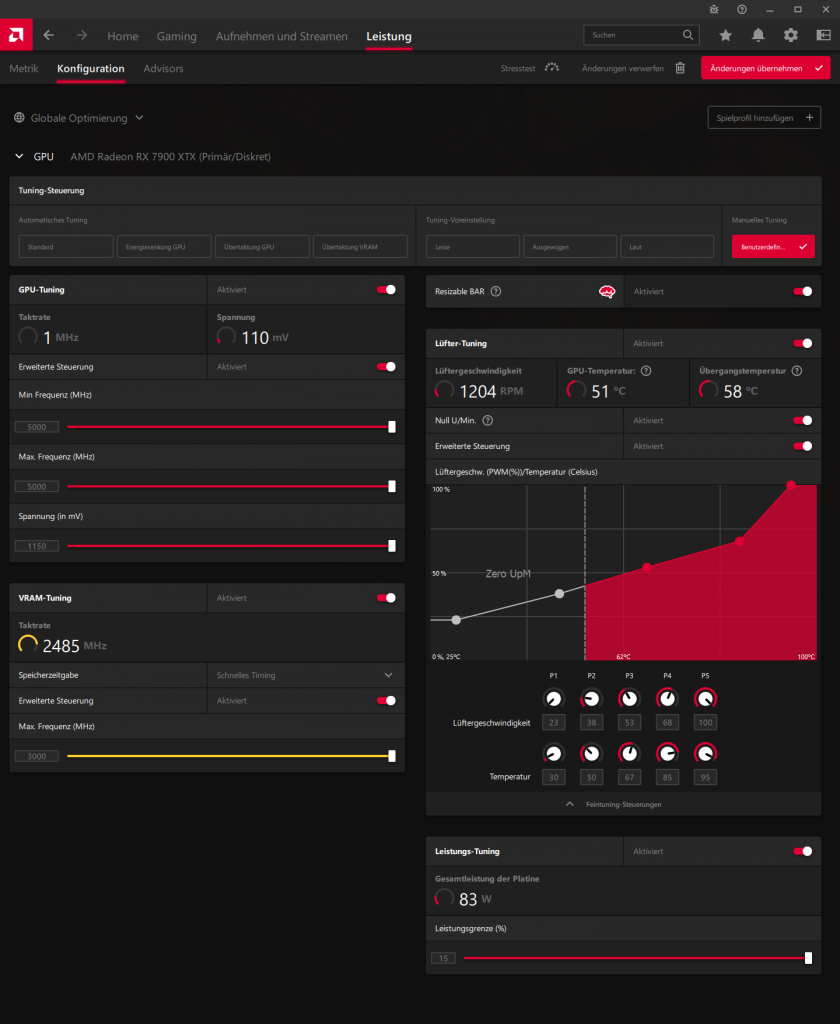Toggle Leistungs-Tuning switch
This screenshot has height=1024, width=840.
coord(803,852)
